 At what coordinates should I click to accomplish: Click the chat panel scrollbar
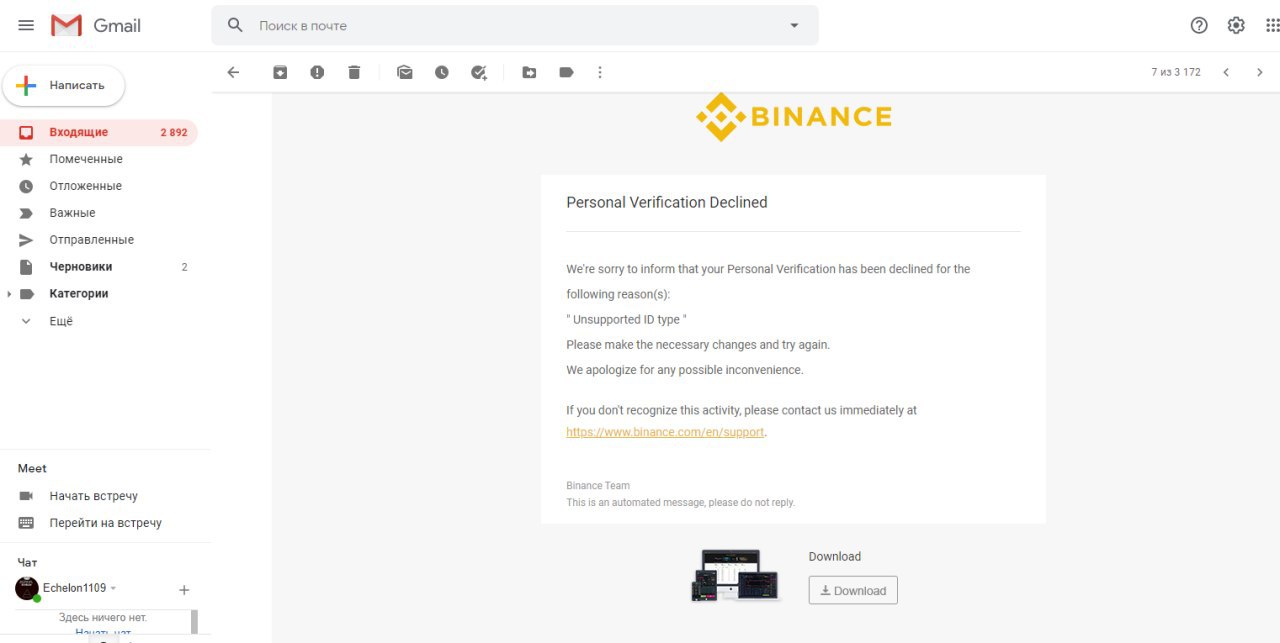tap(194, 622)
